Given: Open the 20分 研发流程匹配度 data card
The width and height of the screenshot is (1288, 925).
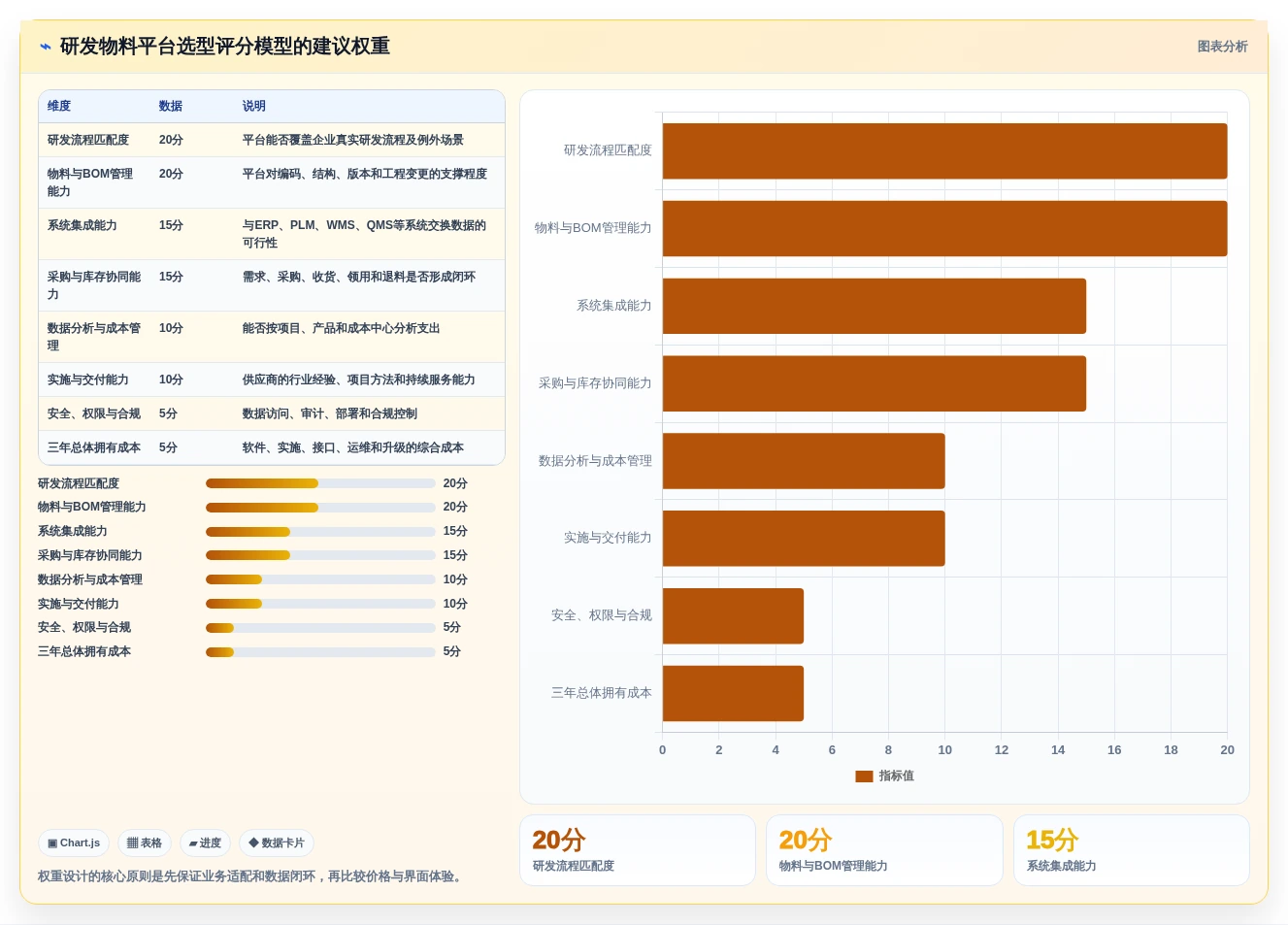Looking at the screenshot, I should click(638, 850).
